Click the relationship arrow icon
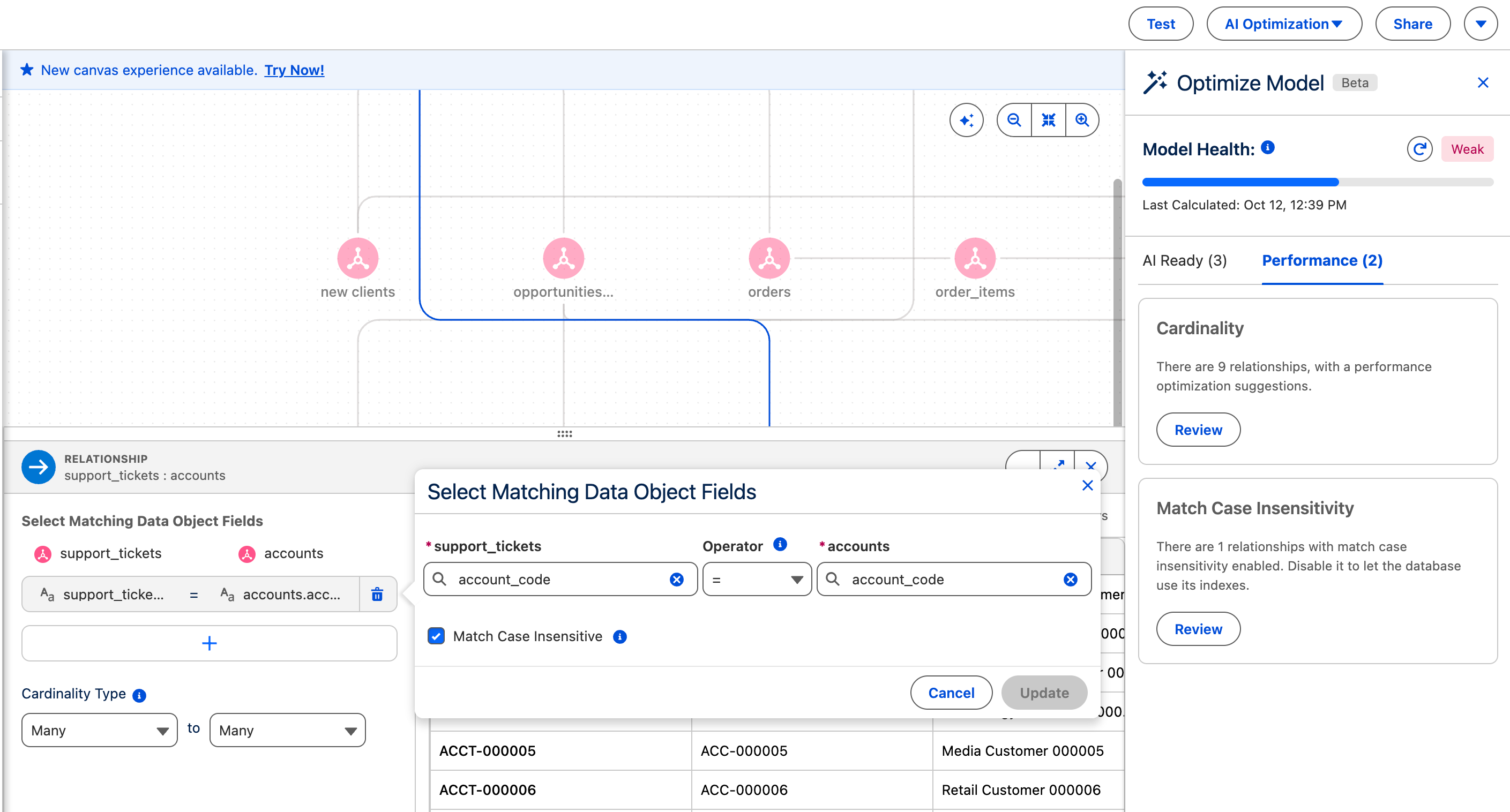Viewport: 1510px width, 812px height. point(38,467)
